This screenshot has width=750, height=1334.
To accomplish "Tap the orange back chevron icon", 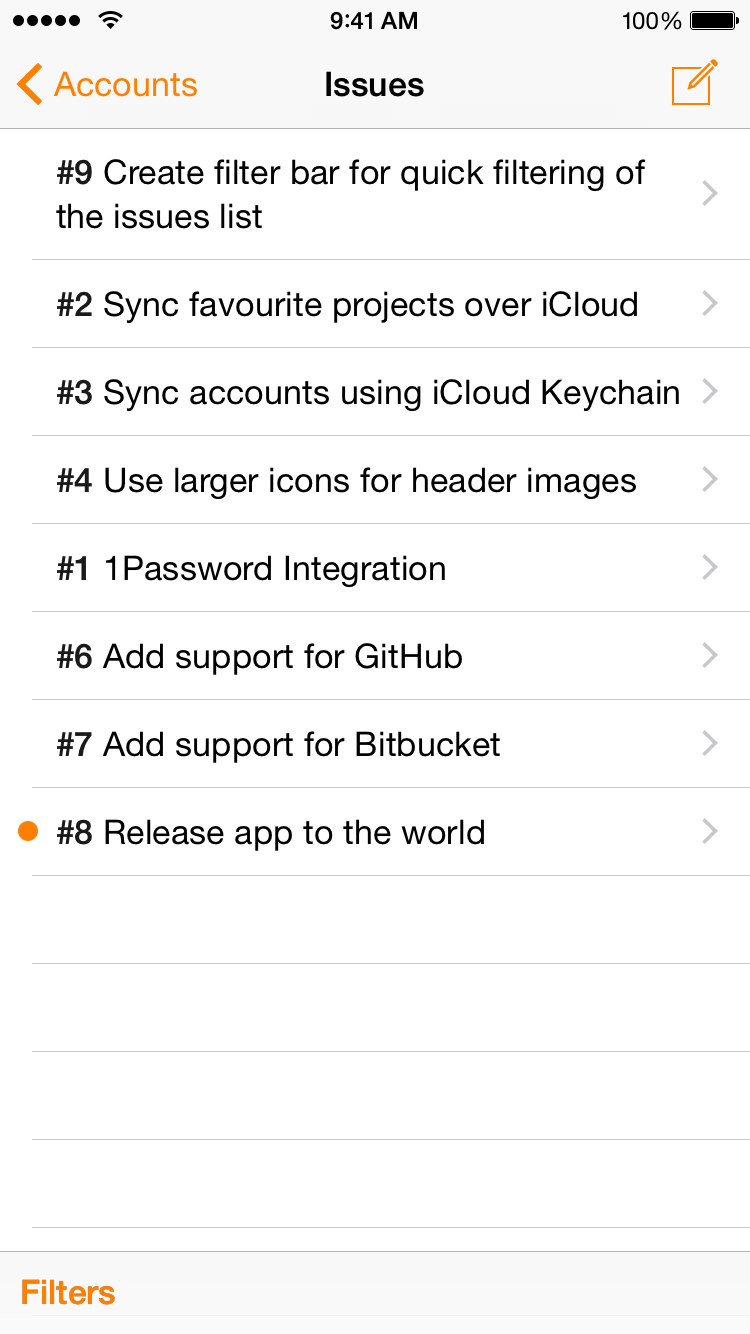I will tap(30, 85).
